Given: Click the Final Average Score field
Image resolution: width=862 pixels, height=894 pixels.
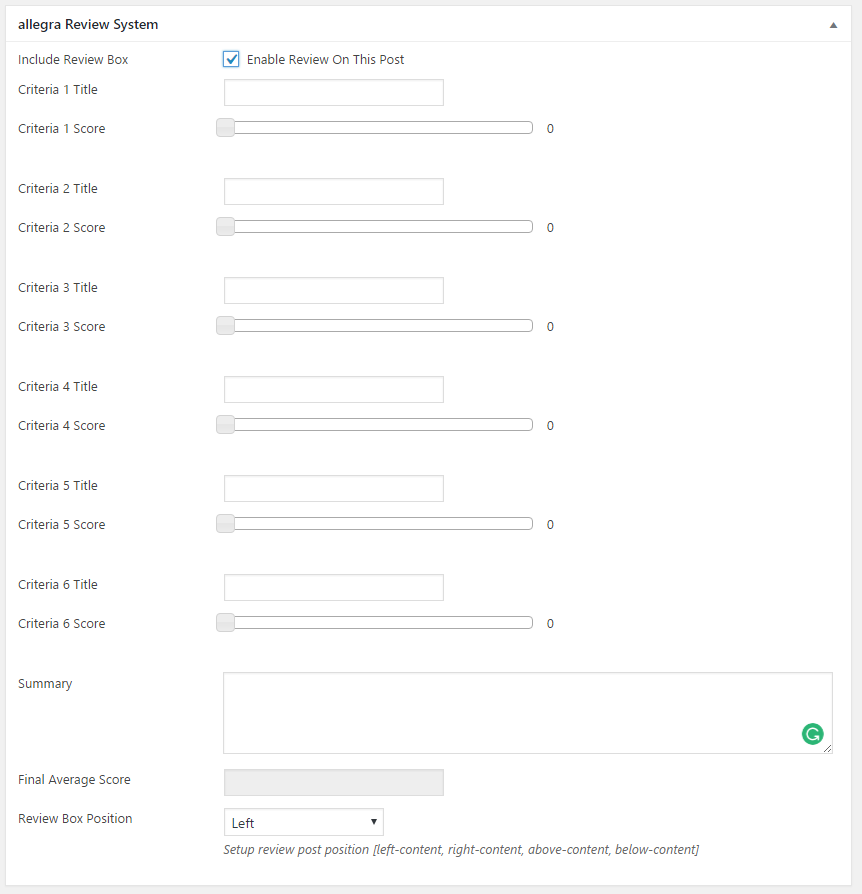Looking at the screenshot, I should [333, 783].
